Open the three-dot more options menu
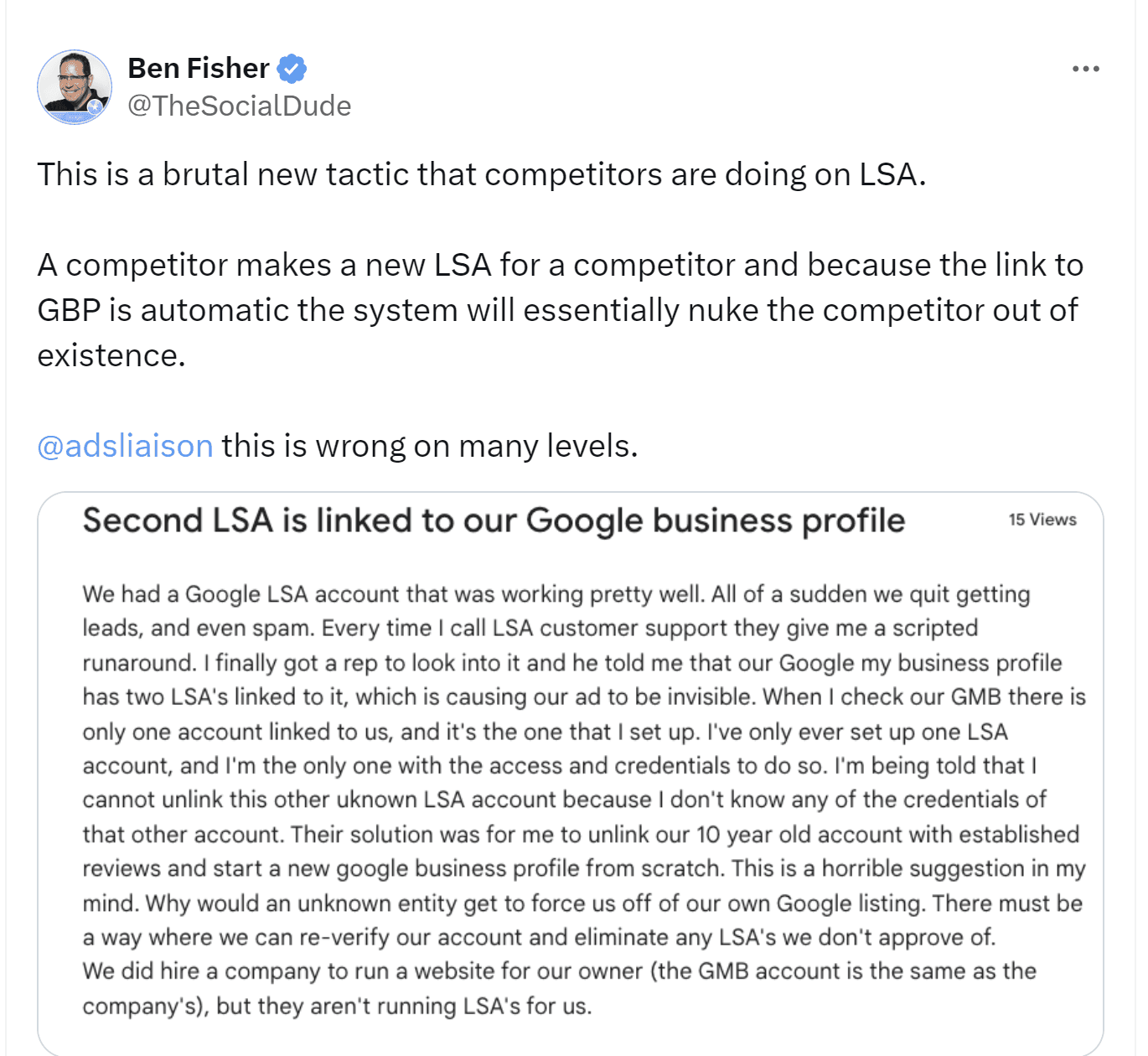This screenshot has width=1148, height=1056. [1085, 69]
